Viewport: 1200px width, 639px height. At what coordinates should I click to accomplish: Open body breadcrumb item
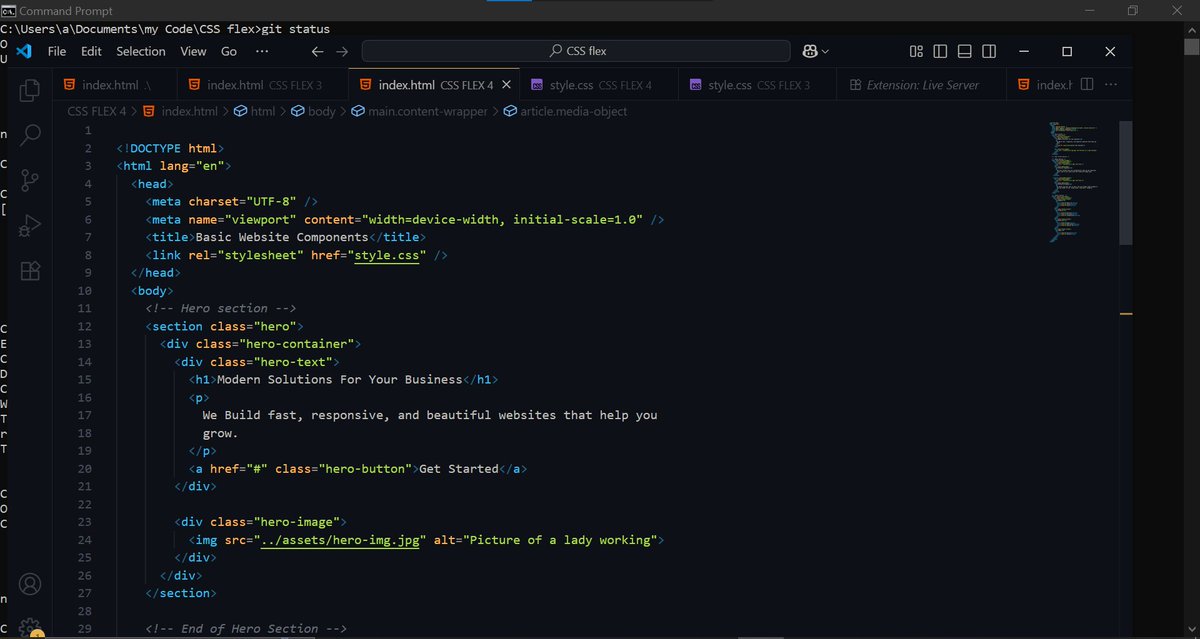(314, 111)
